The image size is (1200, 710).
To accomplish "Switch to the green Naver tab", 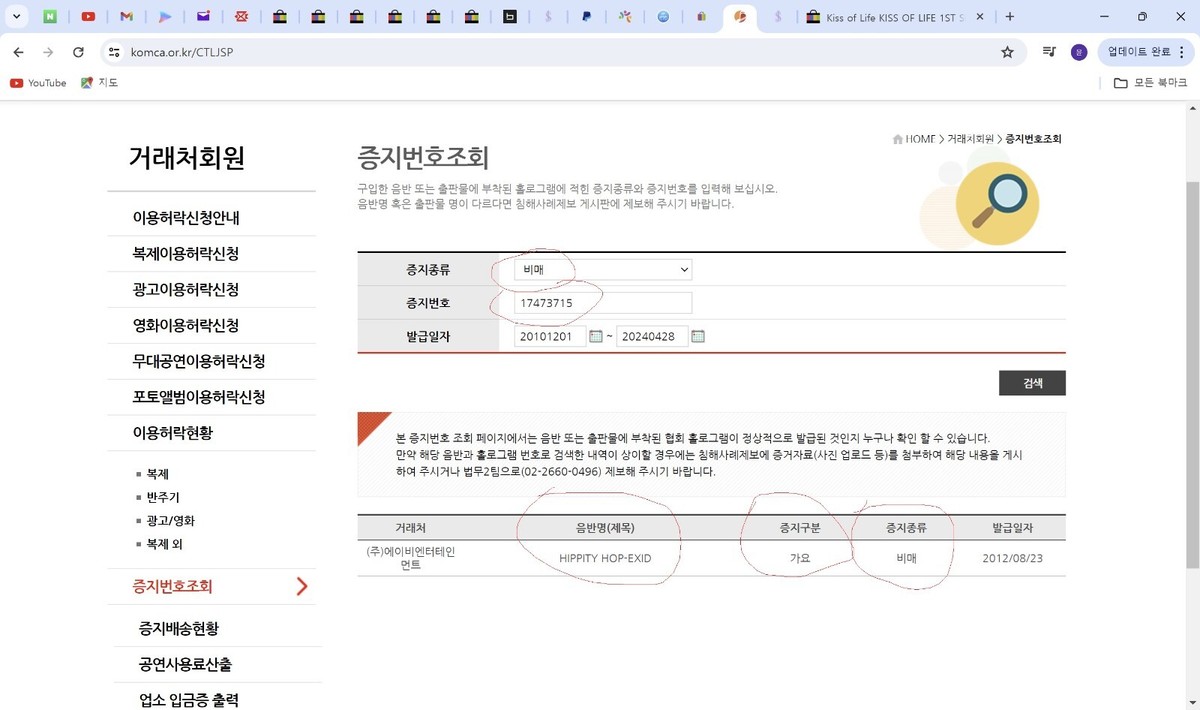I will point(50,17).
